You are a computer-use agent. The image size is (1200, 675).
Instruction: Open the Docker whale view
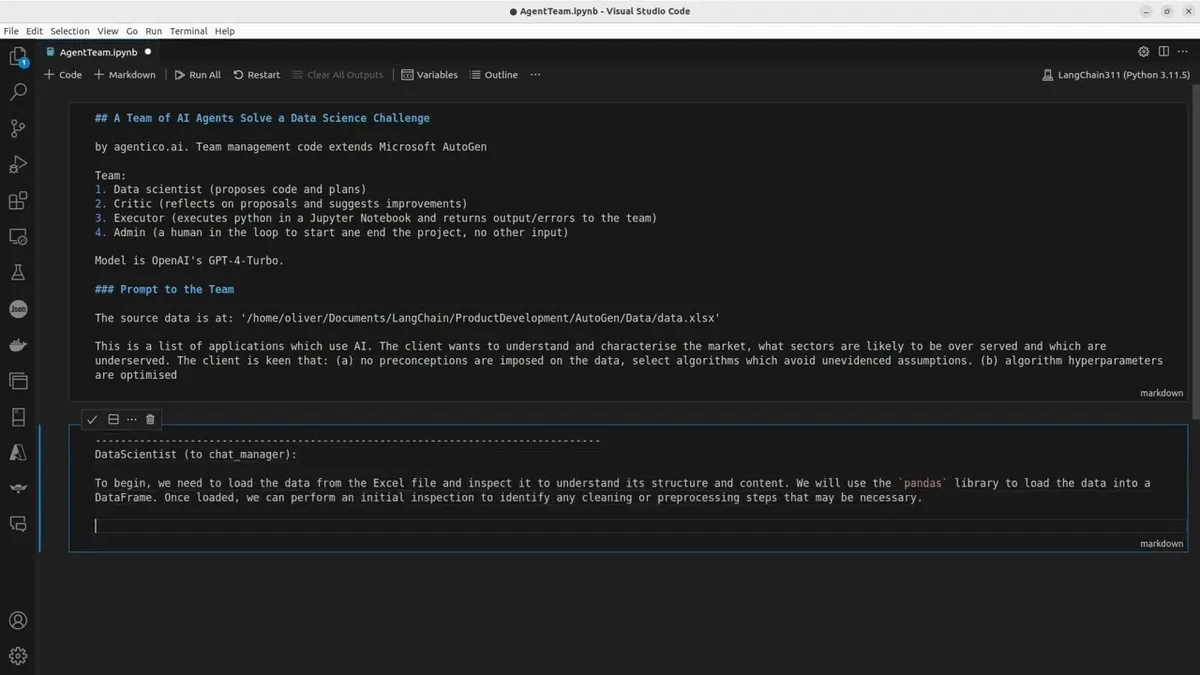(x=18, y=345)
